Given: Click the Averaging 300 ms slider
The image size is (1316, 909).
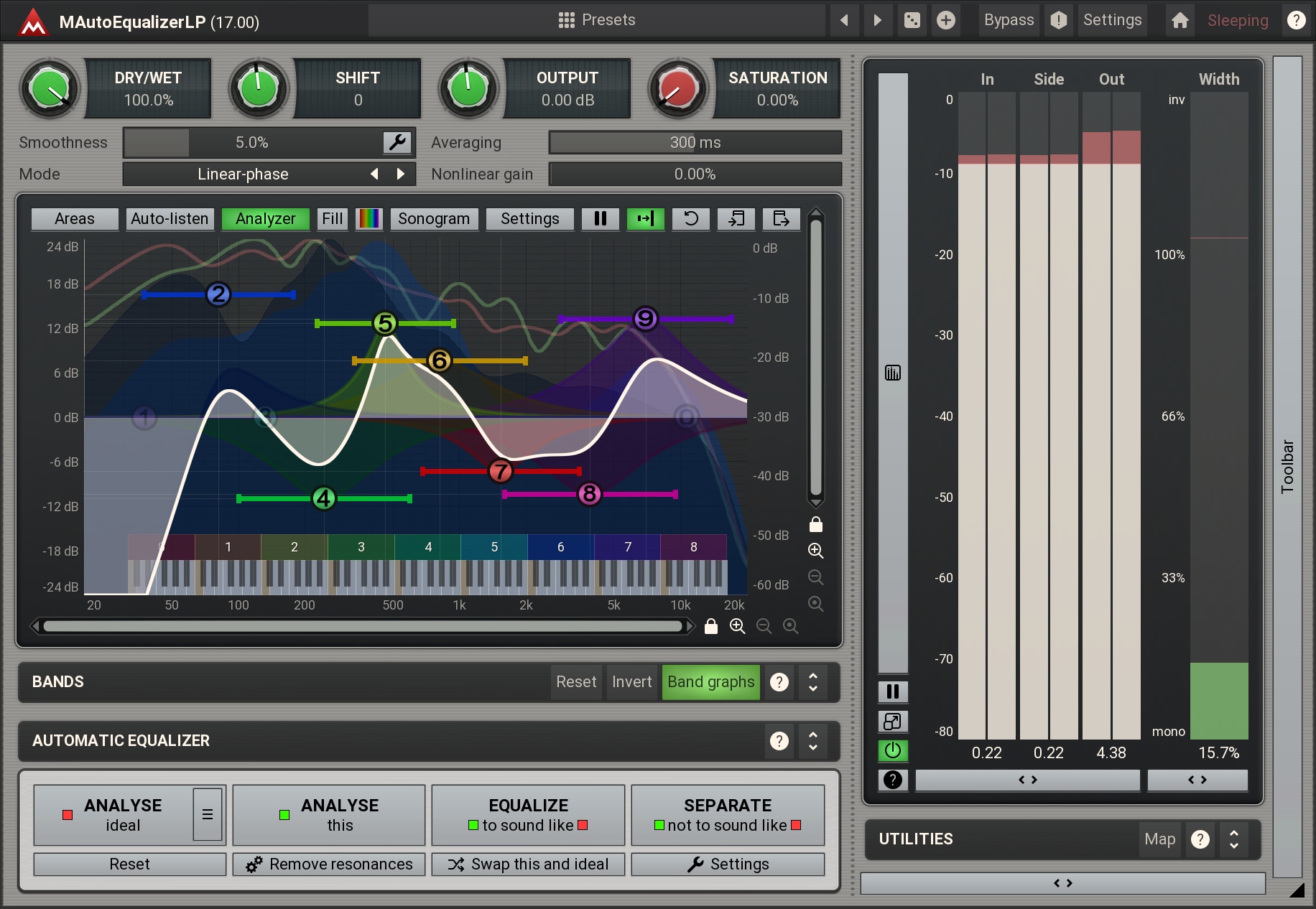Looking at the screenshot, I should click(x=695, y=142).
